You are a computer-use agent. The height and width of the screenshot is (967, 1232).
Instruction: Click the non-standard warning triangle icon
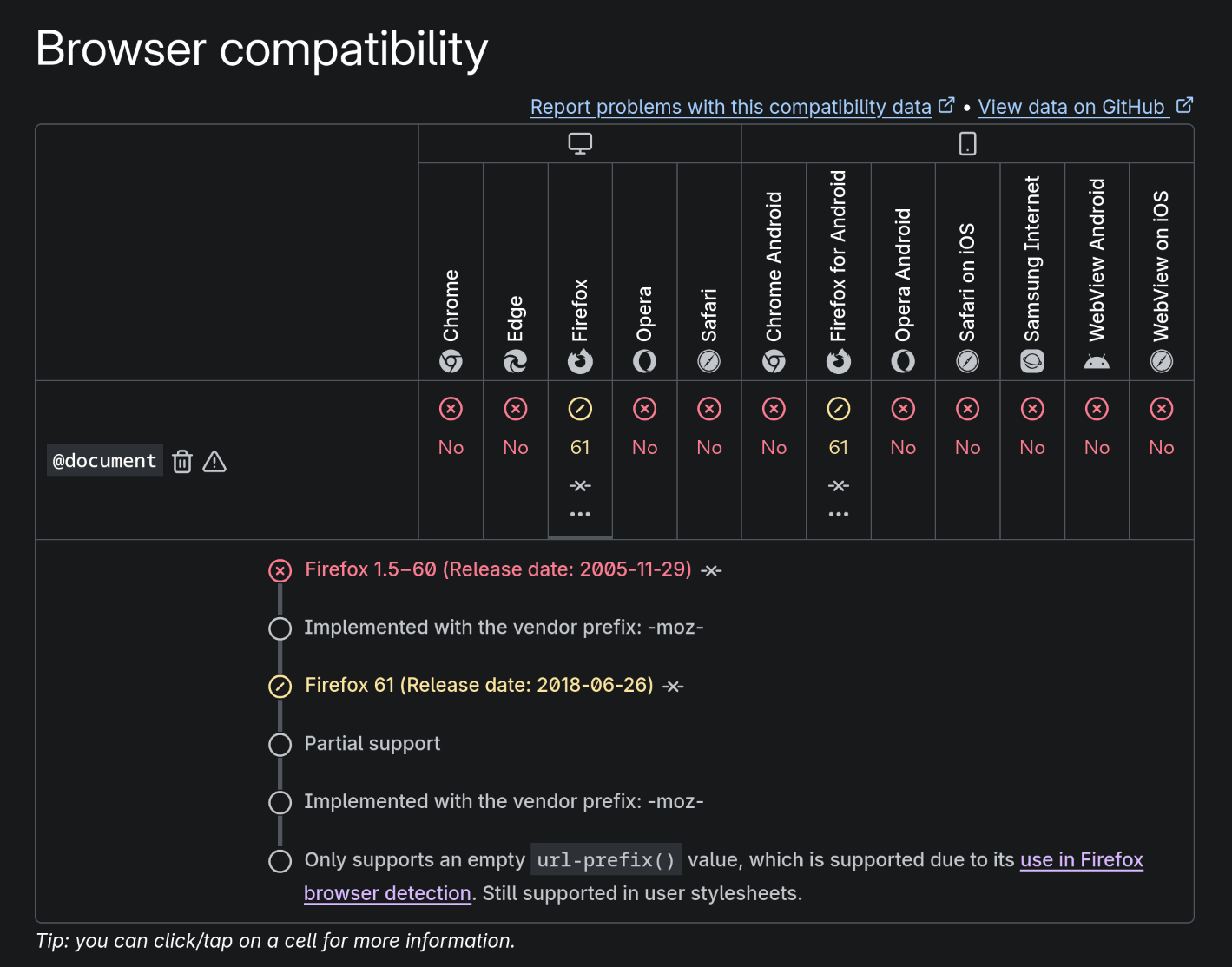click(214, 462)
